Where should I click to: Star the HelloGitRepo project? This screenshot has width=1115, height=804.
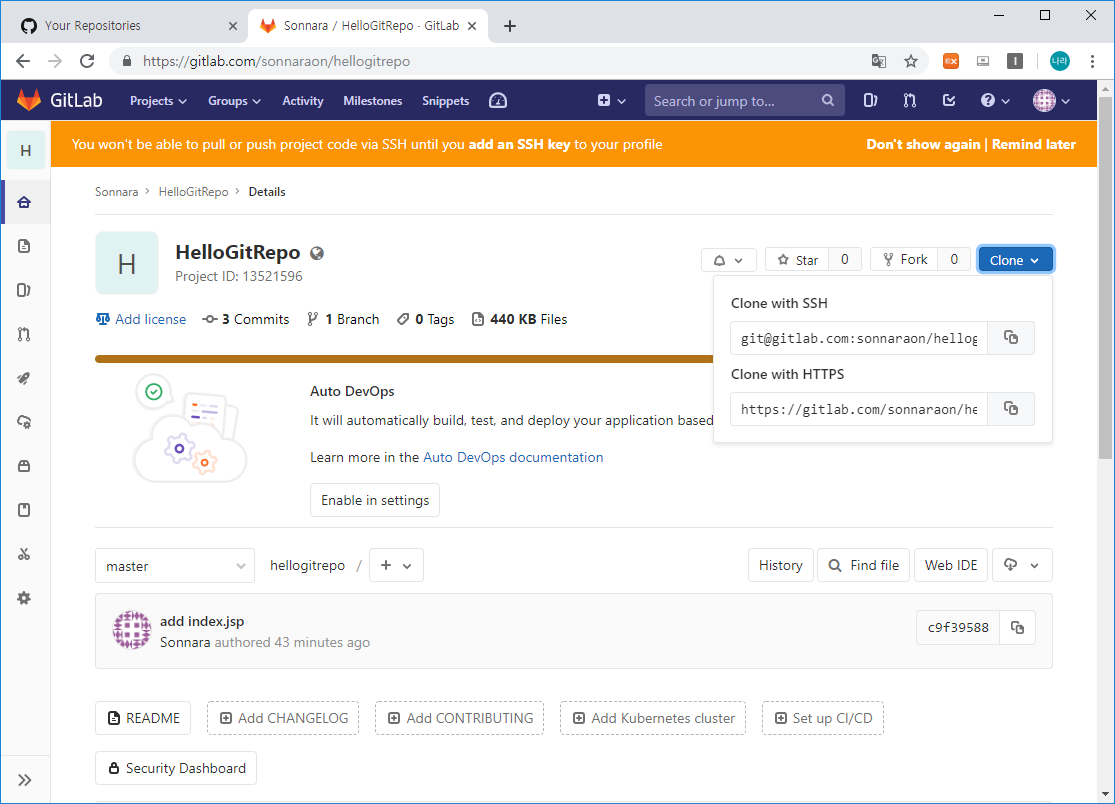pyautogui.click(x=797, y=260)
